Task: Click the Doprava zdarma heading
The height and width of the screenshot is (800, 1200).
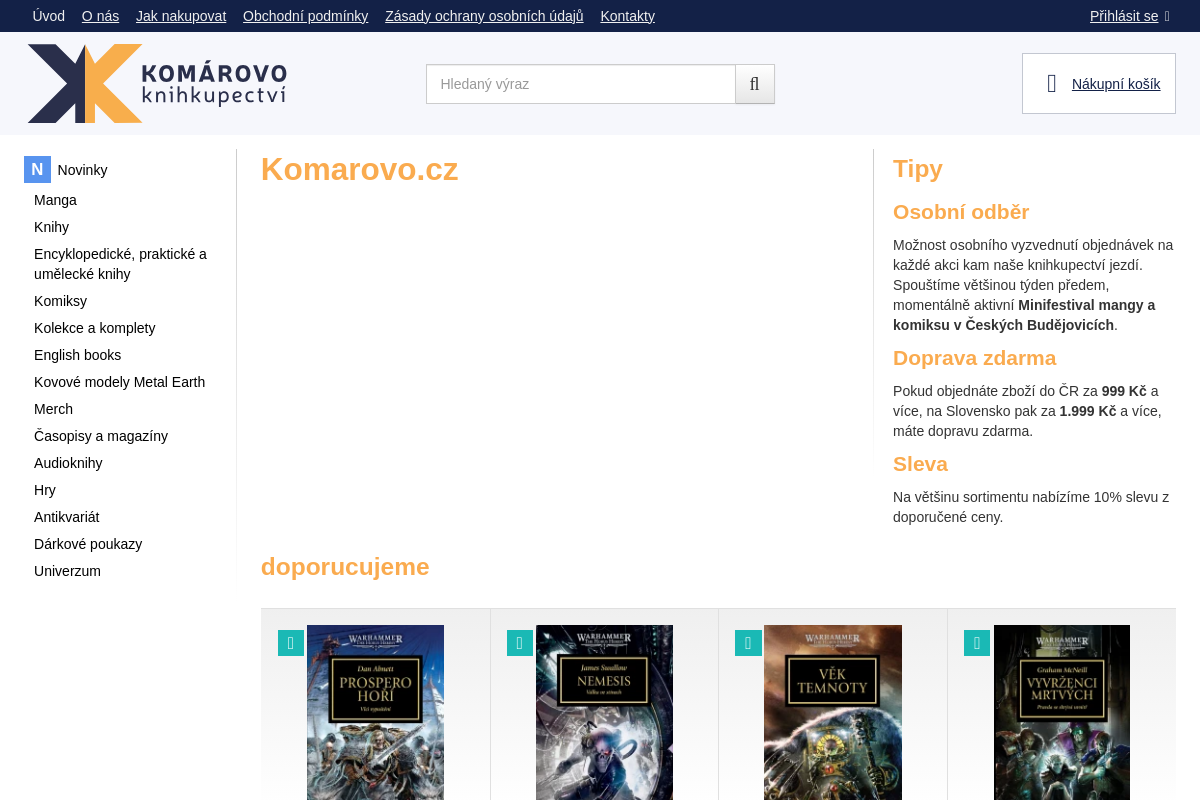Action: (x=974, y=358)
